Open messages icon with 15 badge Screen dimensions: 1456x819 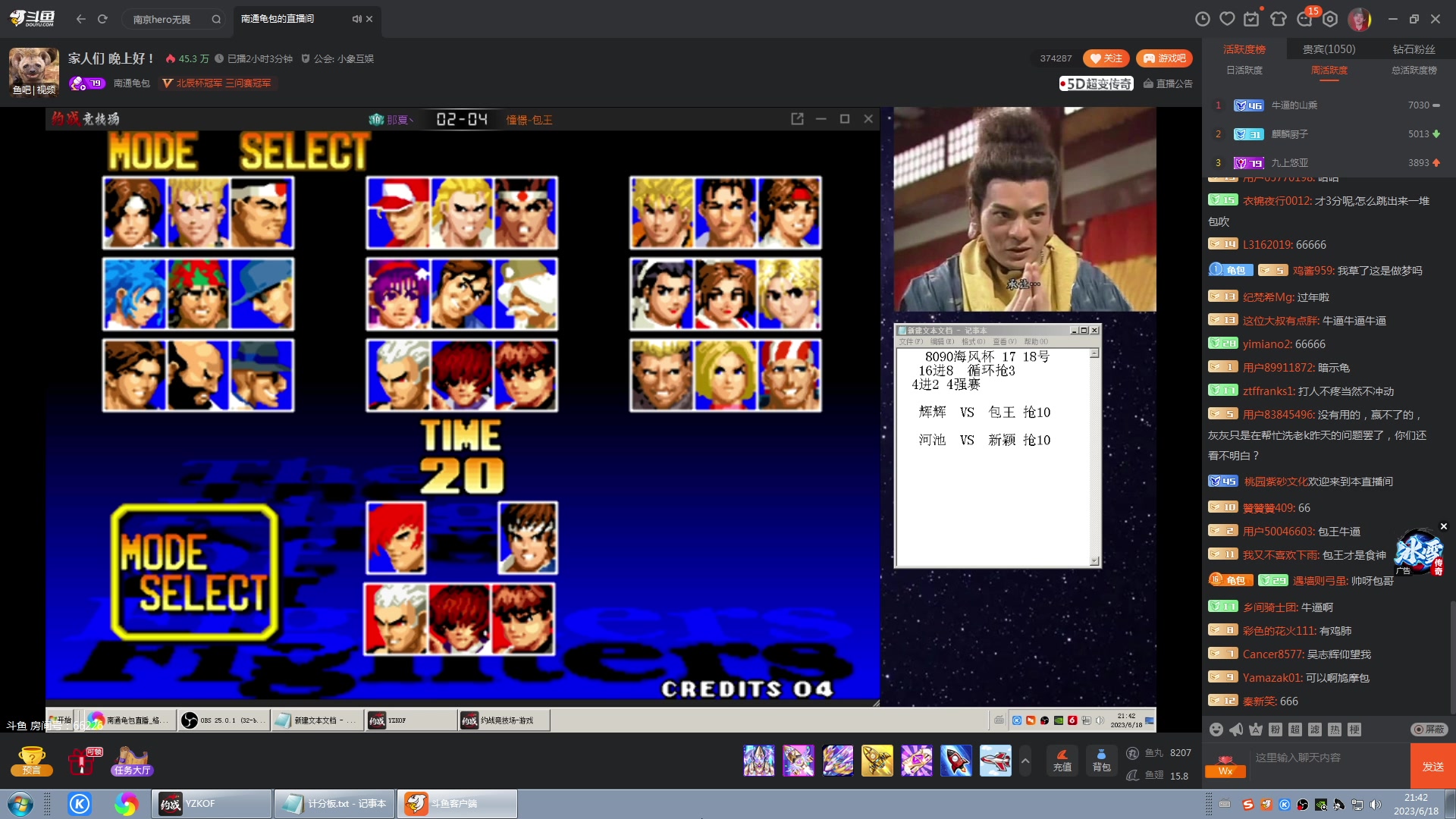coord(1304,19)
